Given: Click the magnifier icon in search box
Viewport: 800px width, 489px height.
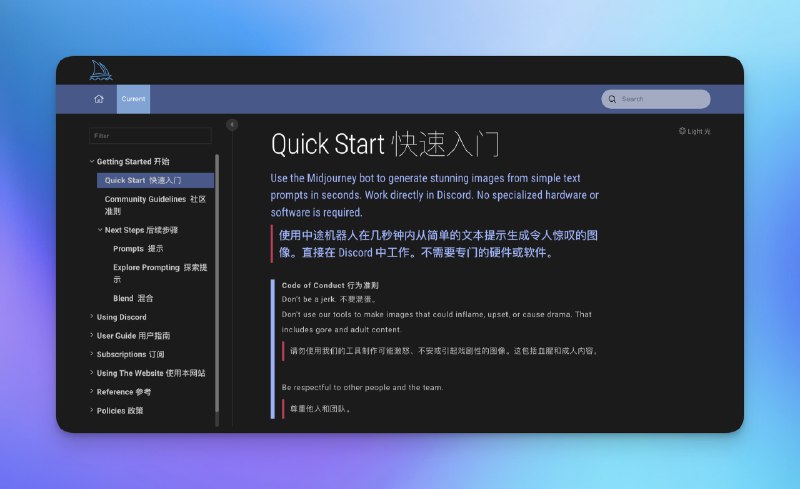Looking at the screenshot, I should [x=612, y=99].
